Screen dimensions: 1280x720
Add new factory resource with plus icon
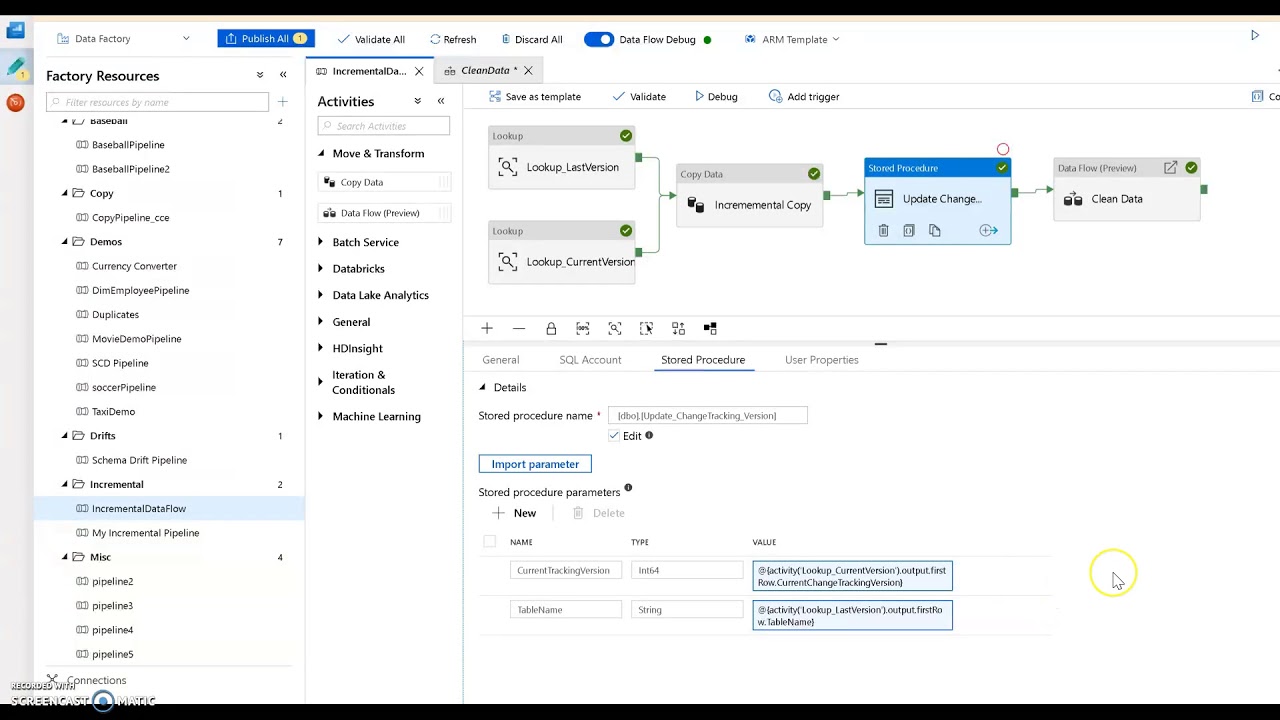tap(282, 102)
